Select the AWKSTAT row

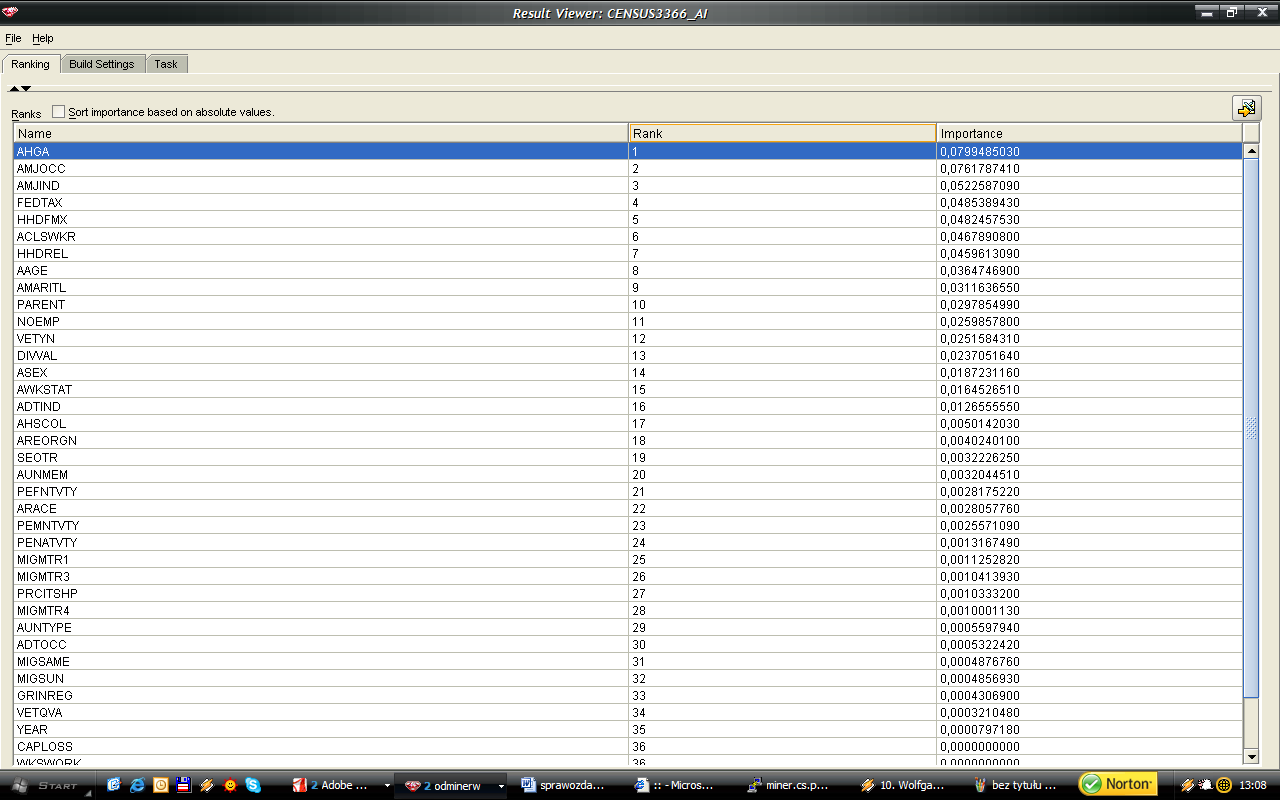point(628,389)
